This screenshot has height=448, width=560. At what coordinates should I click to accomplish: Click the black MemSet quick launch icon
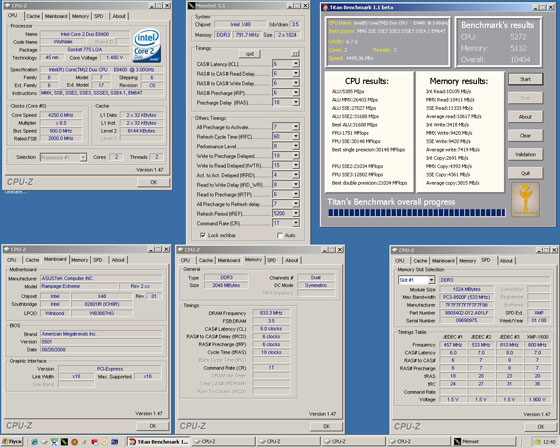coord(64,442)
